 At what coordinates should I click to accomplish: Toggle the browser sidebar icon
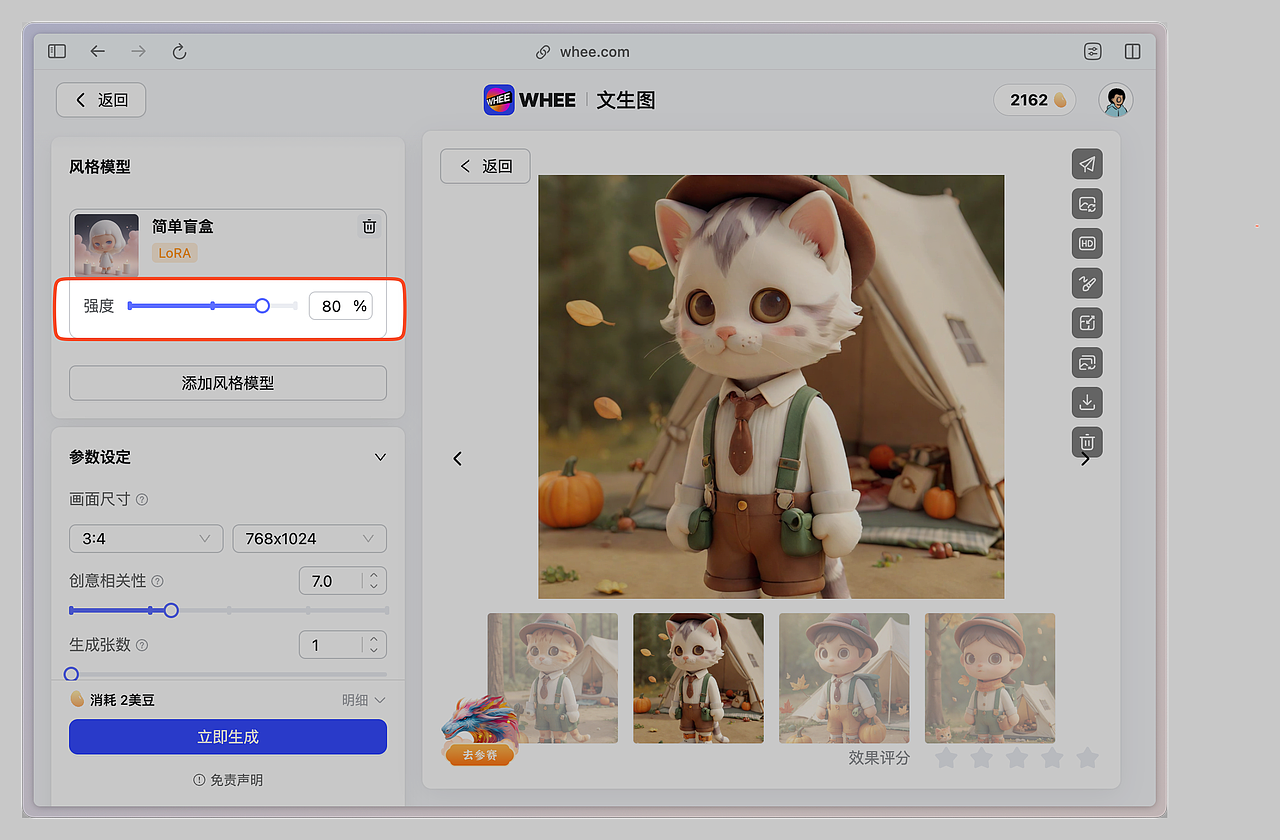click(57, 51)
